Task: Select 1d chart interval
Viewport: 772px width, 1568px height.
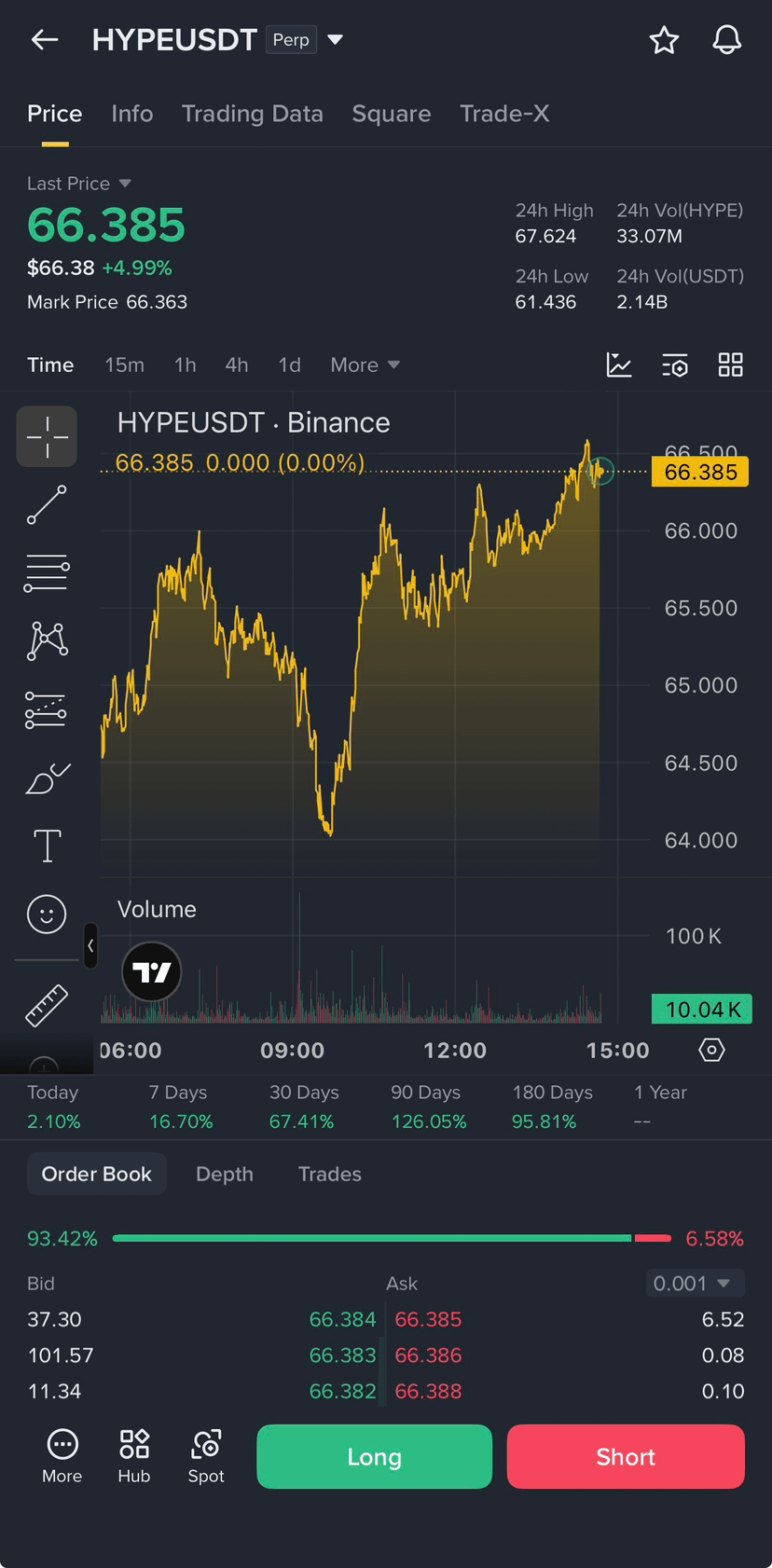Action: tap(289, 364)
